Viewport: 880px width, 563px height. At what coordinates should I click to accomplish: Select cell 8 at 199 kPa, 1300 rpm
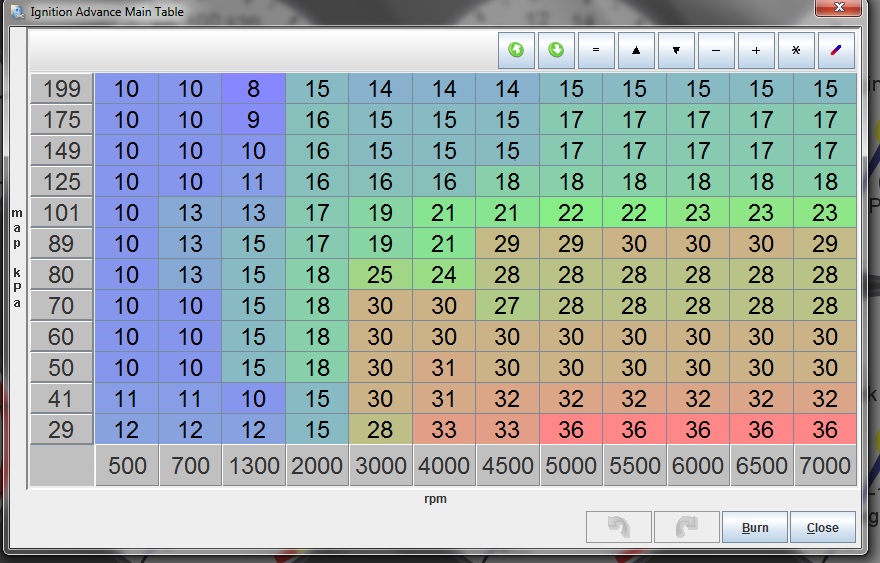[x=254, y=89]
